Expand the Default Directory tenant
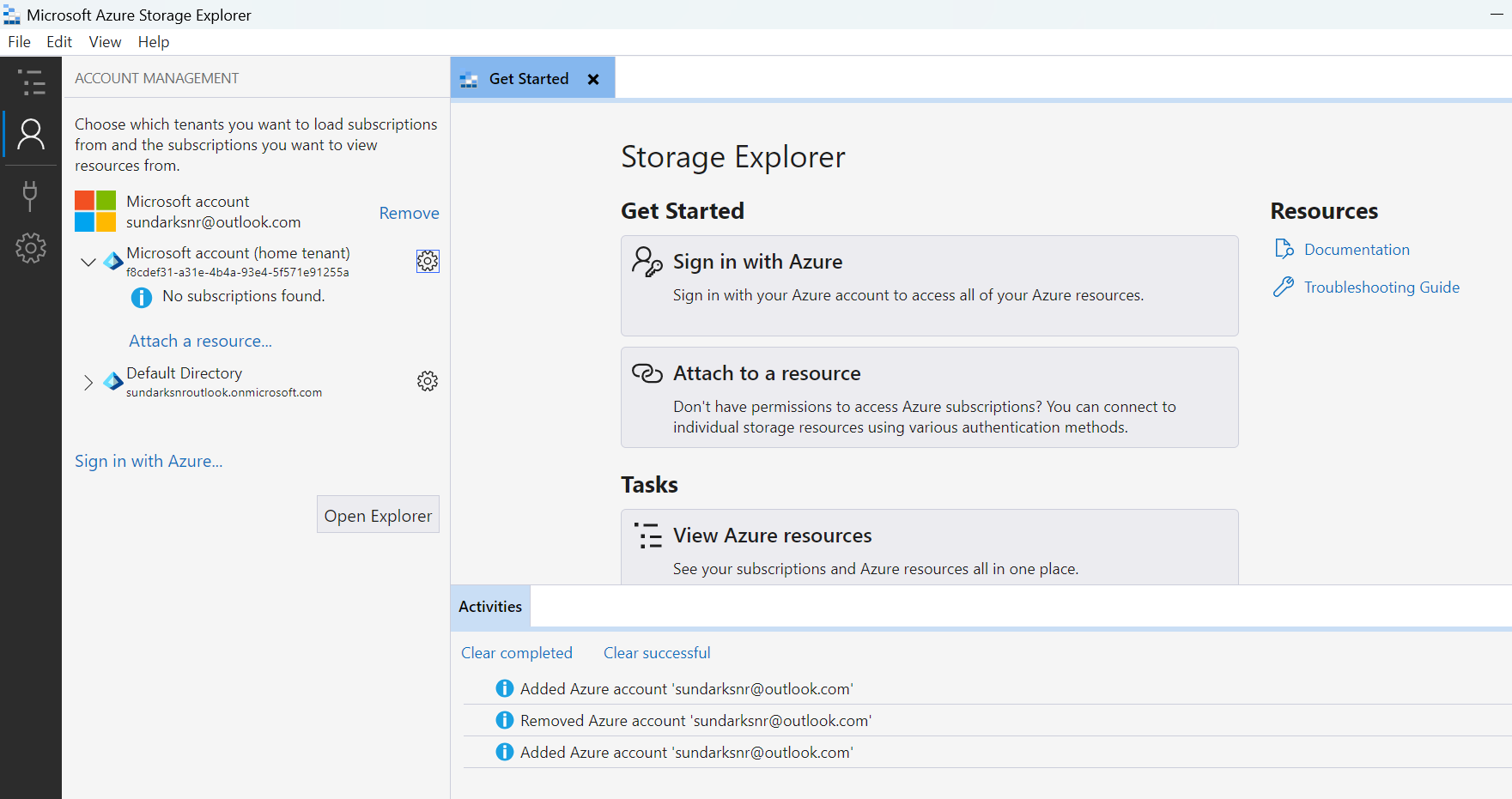The height and width of the screenshot is (799, 1512). (x=88, y=382)
